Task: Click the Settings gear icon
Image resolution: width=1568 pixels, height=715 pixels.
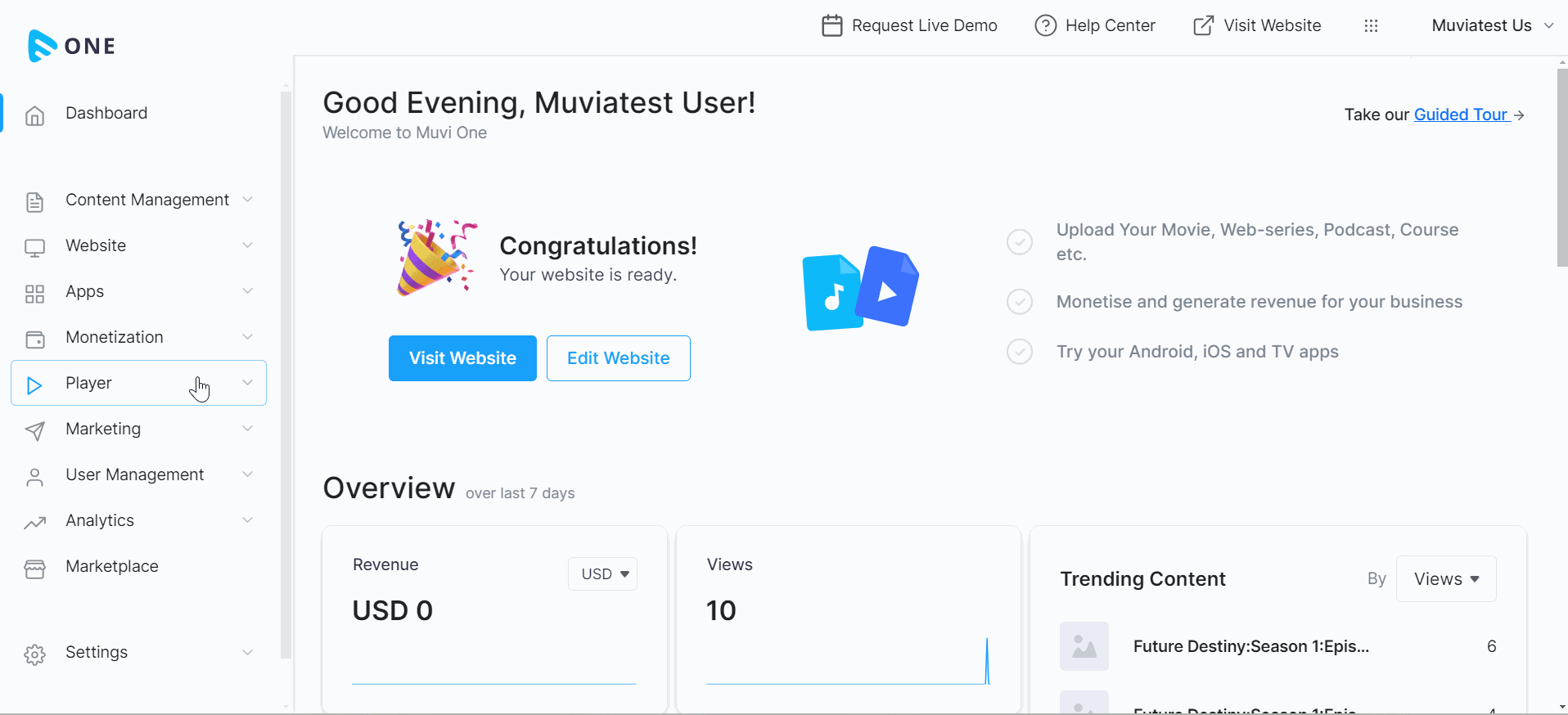Action: [34, 654]
